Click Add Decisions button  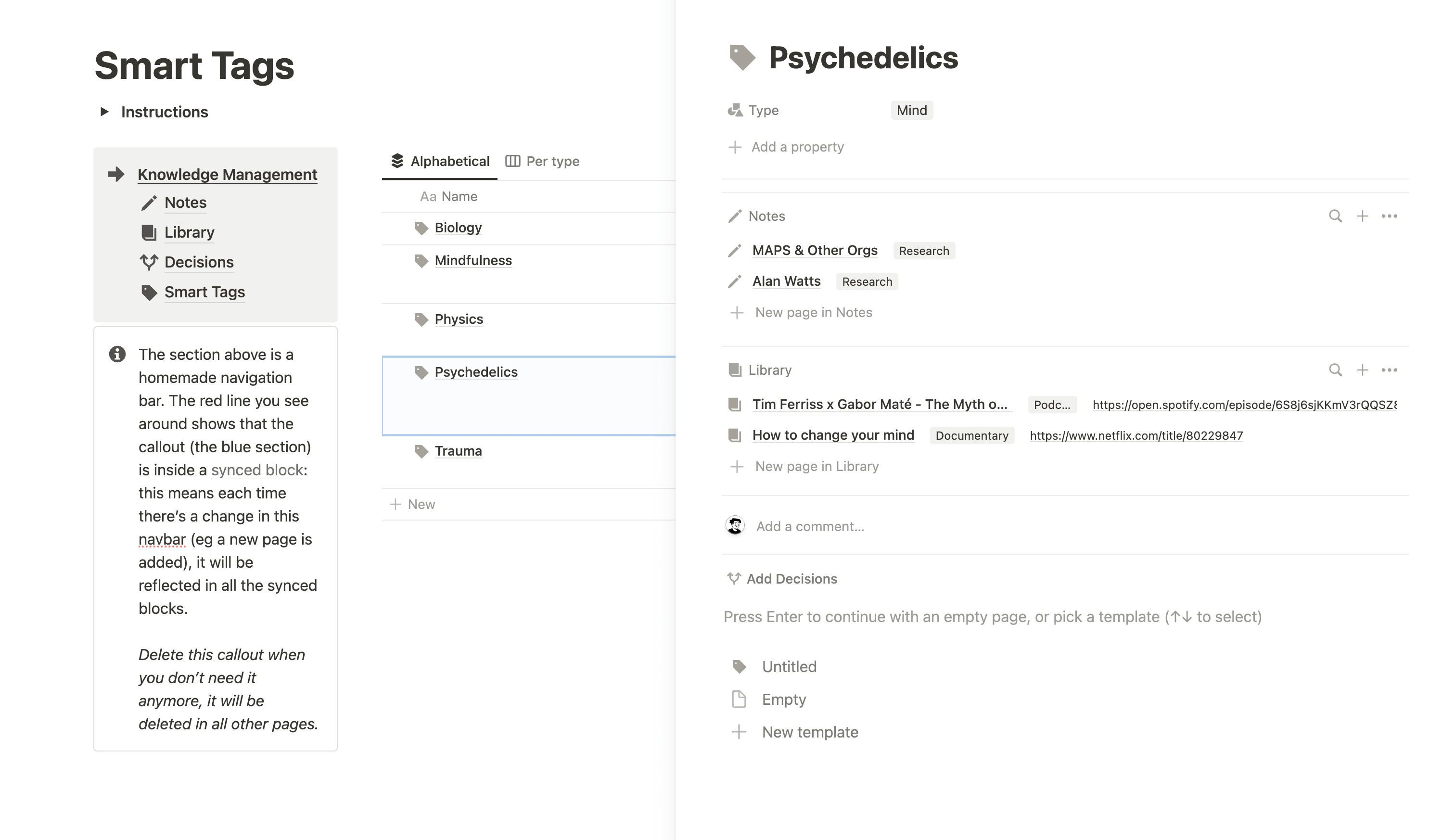pos(783,578)
